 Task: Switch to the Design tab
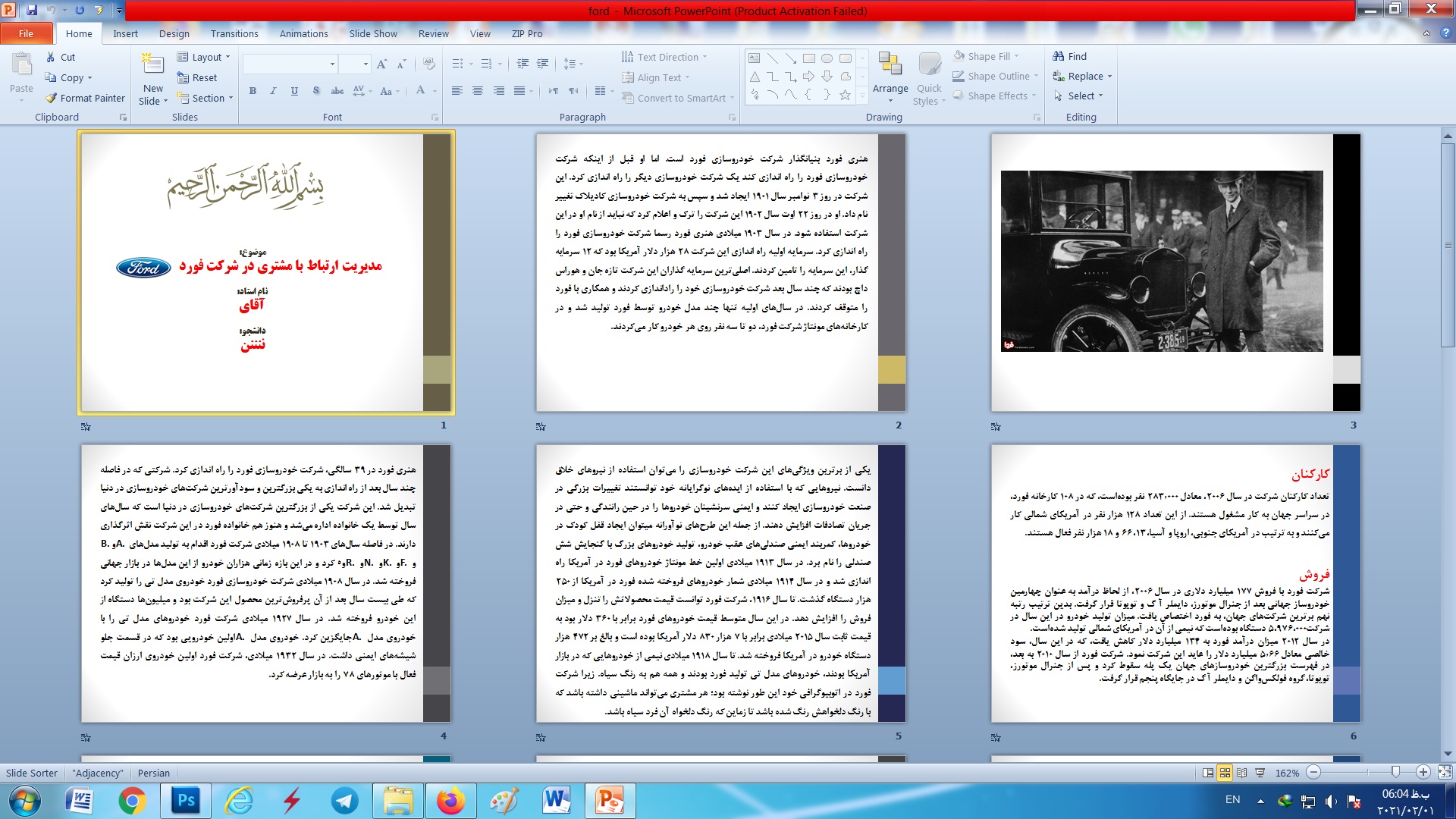pos(174,33)
